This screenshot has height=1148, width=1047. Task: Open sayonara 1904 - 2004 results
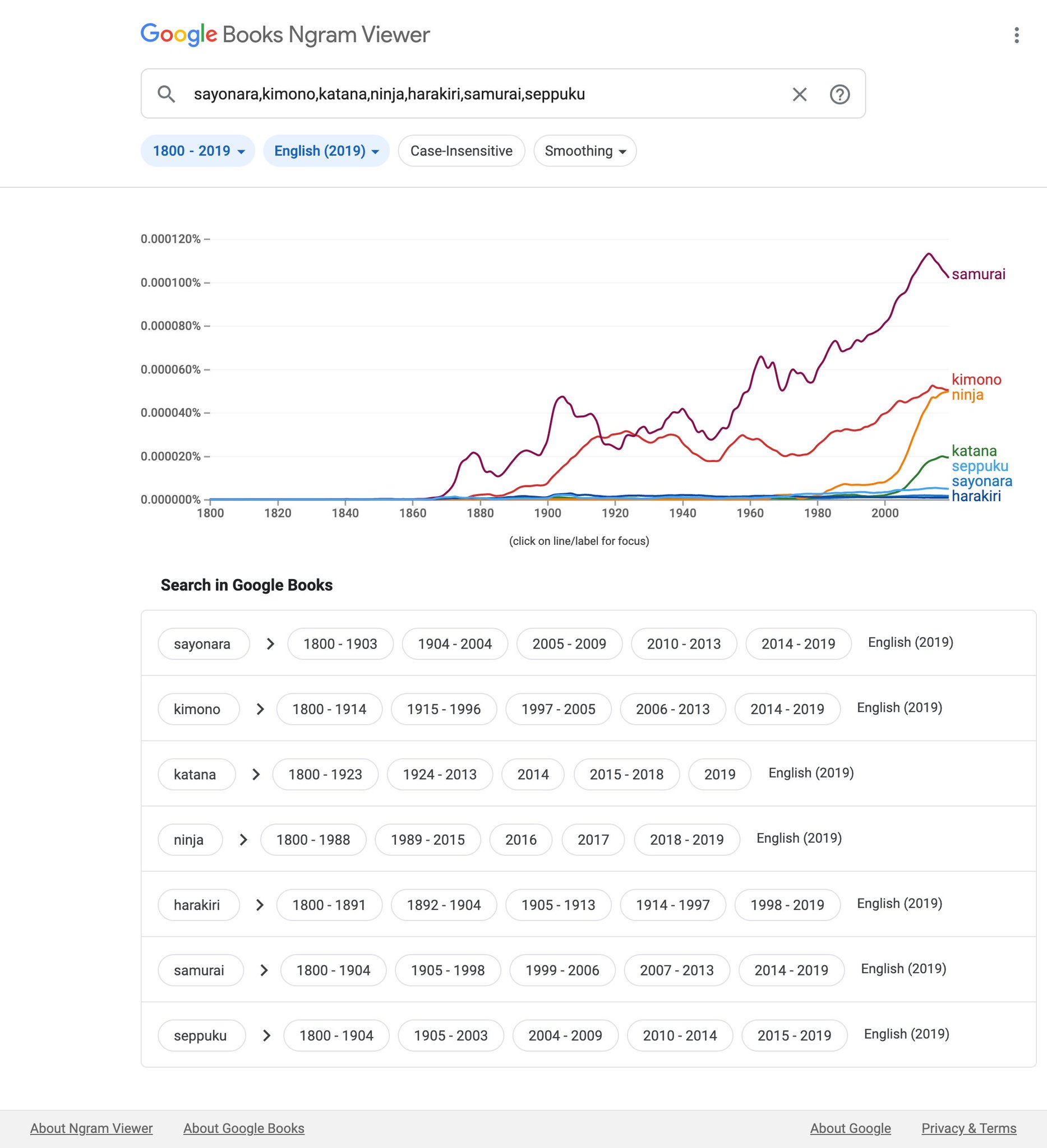click(455, 644)
